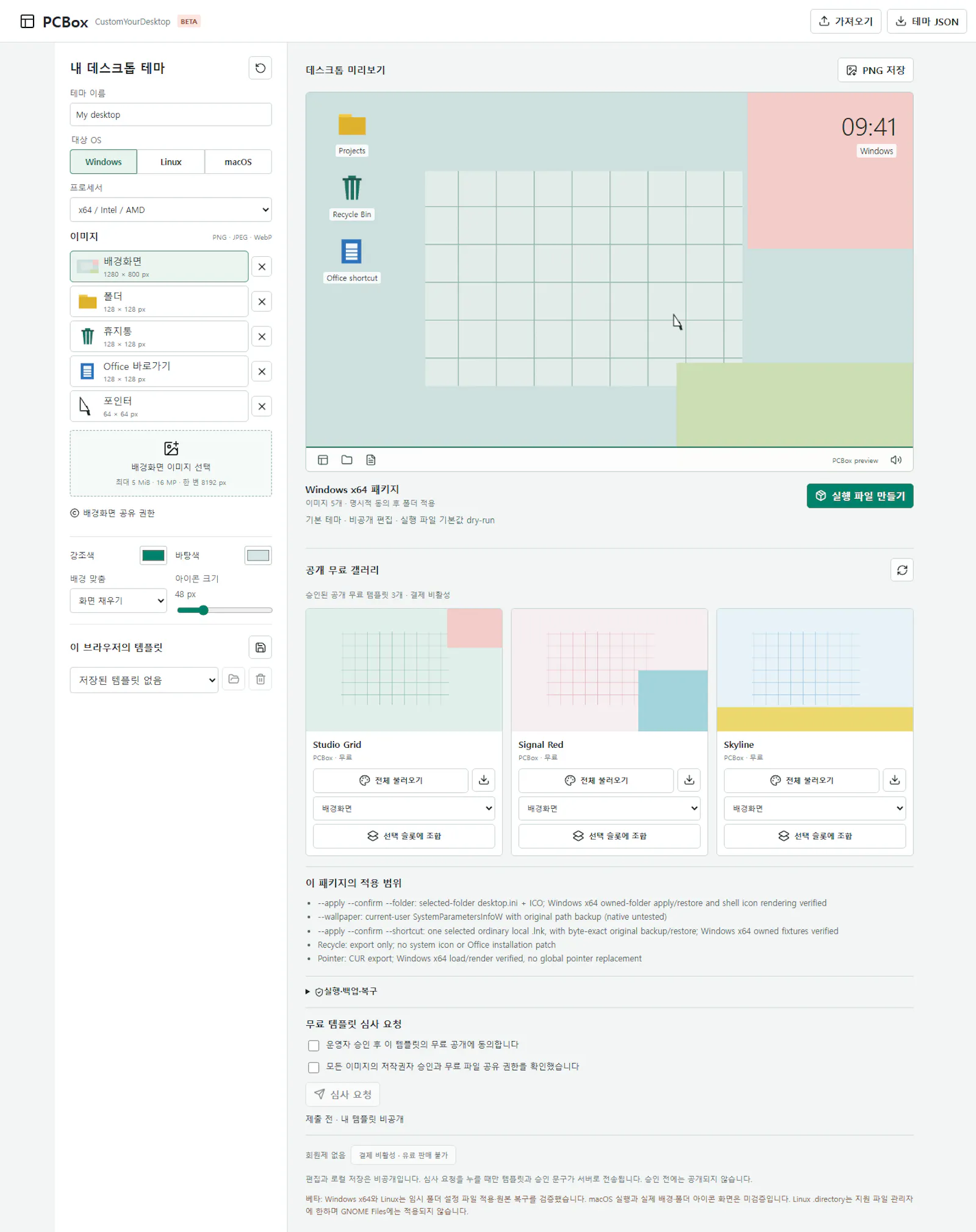This screenshot has width=976, height=1232.
Task: Select the macOS target OS
Action: [238, 162]
